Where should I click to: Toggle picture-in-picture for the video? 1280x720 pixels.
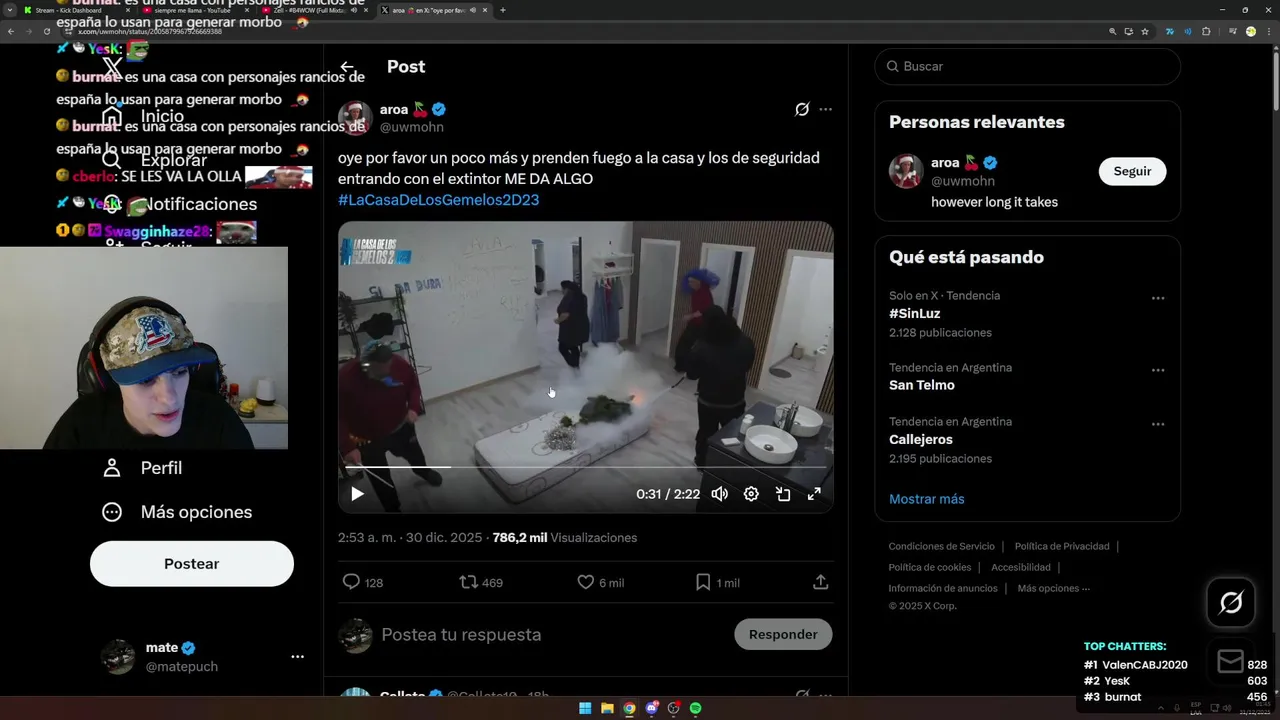783,494
